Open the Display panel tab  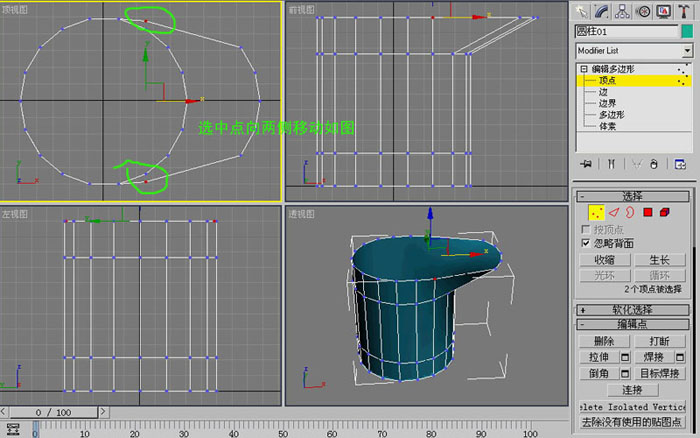point(663,11)
